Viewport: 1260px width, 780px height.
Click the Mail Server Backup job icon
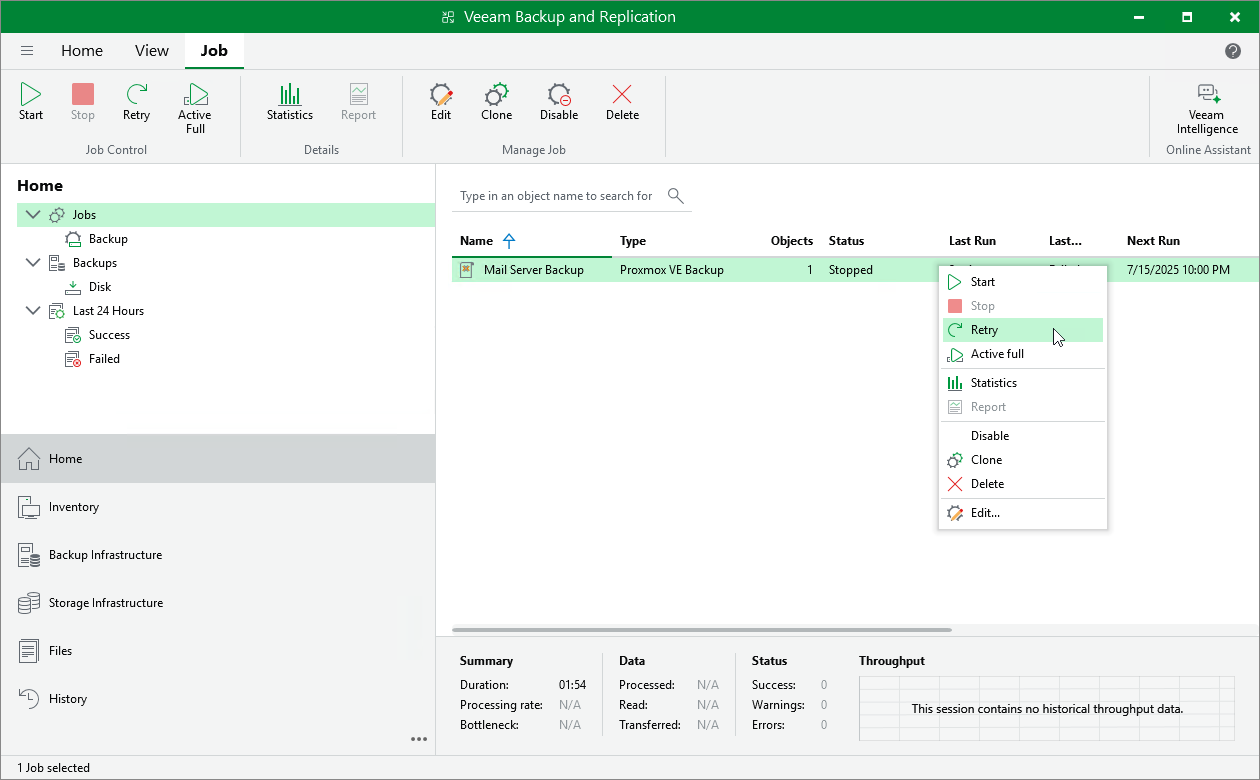[x=466, y=270]
